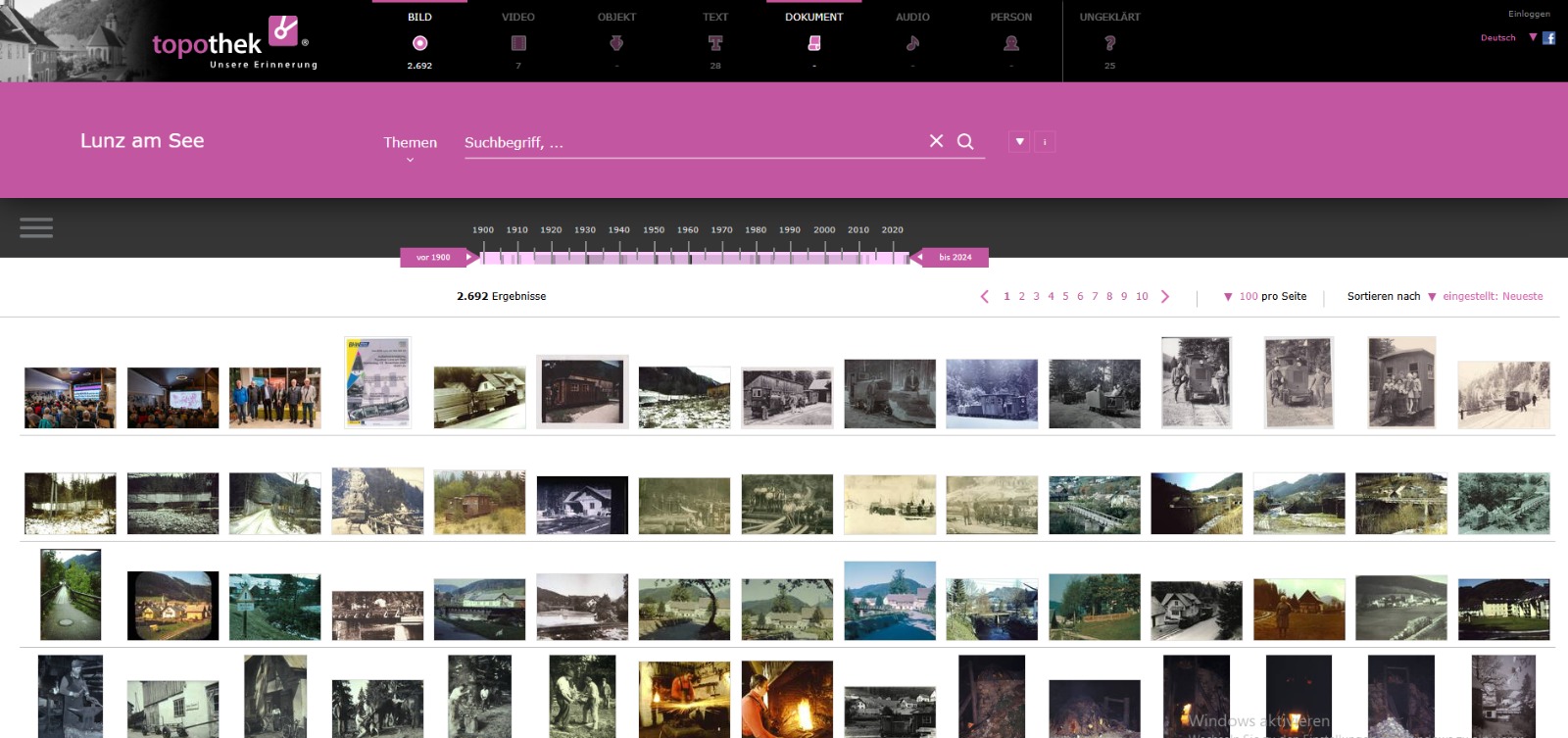Click the Topothek logo
The width and height of the screenshot is (1568, 738).
click(x=233, y=42)
